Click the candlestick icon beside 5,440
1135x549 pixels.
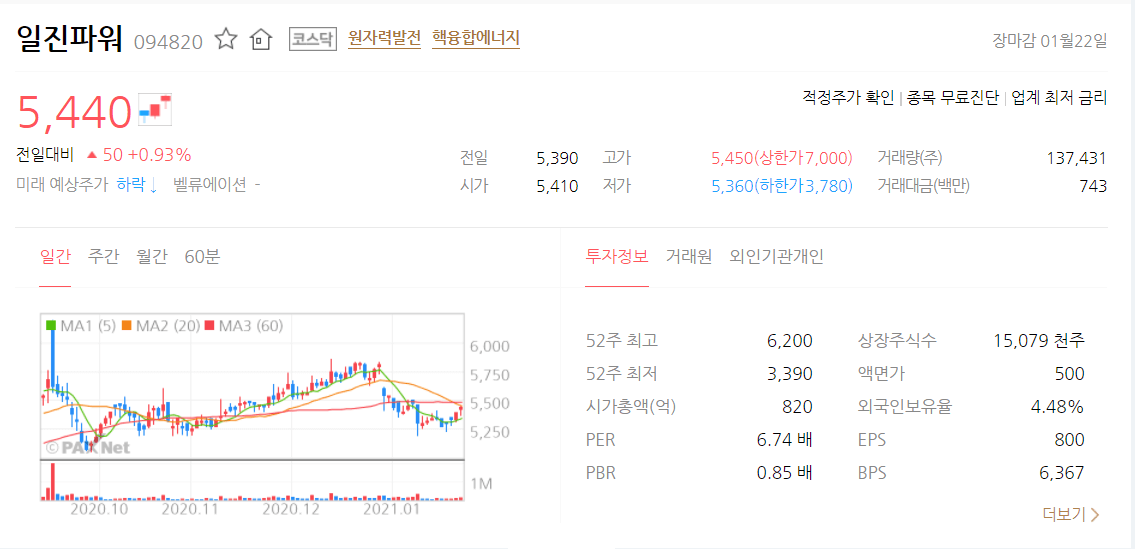[155, 109]
